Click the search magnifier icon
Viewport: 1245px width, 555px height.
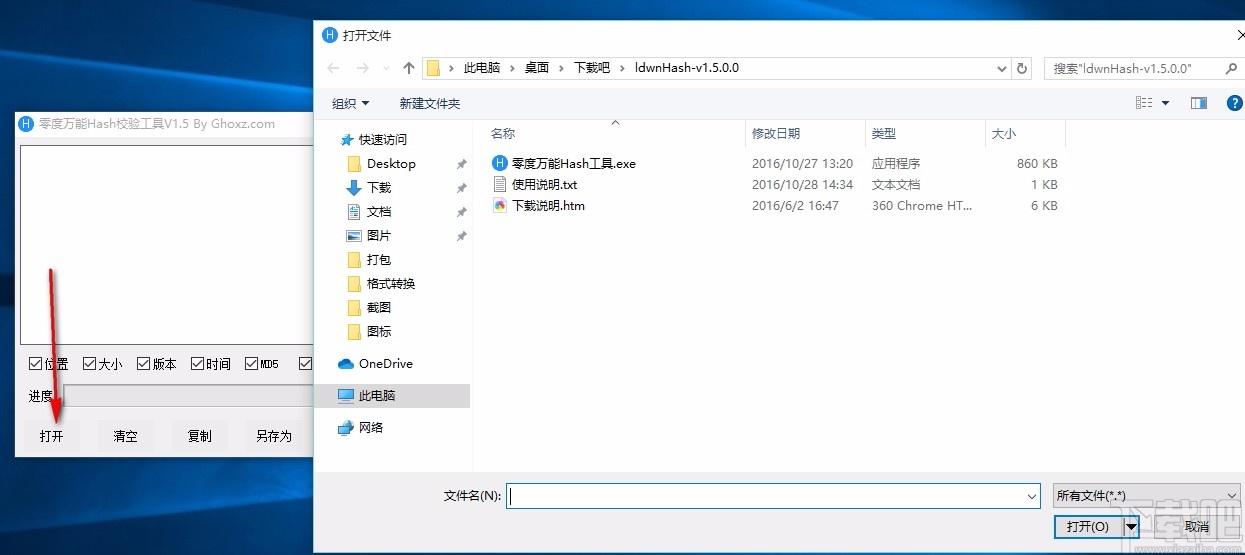1229,68
